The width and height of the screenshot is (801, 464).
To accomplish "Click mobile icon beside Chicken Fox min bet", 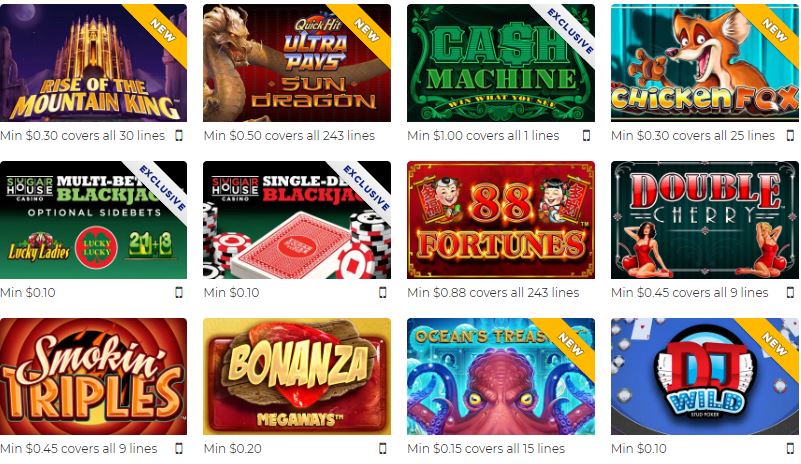I will [x=790, y=135].
